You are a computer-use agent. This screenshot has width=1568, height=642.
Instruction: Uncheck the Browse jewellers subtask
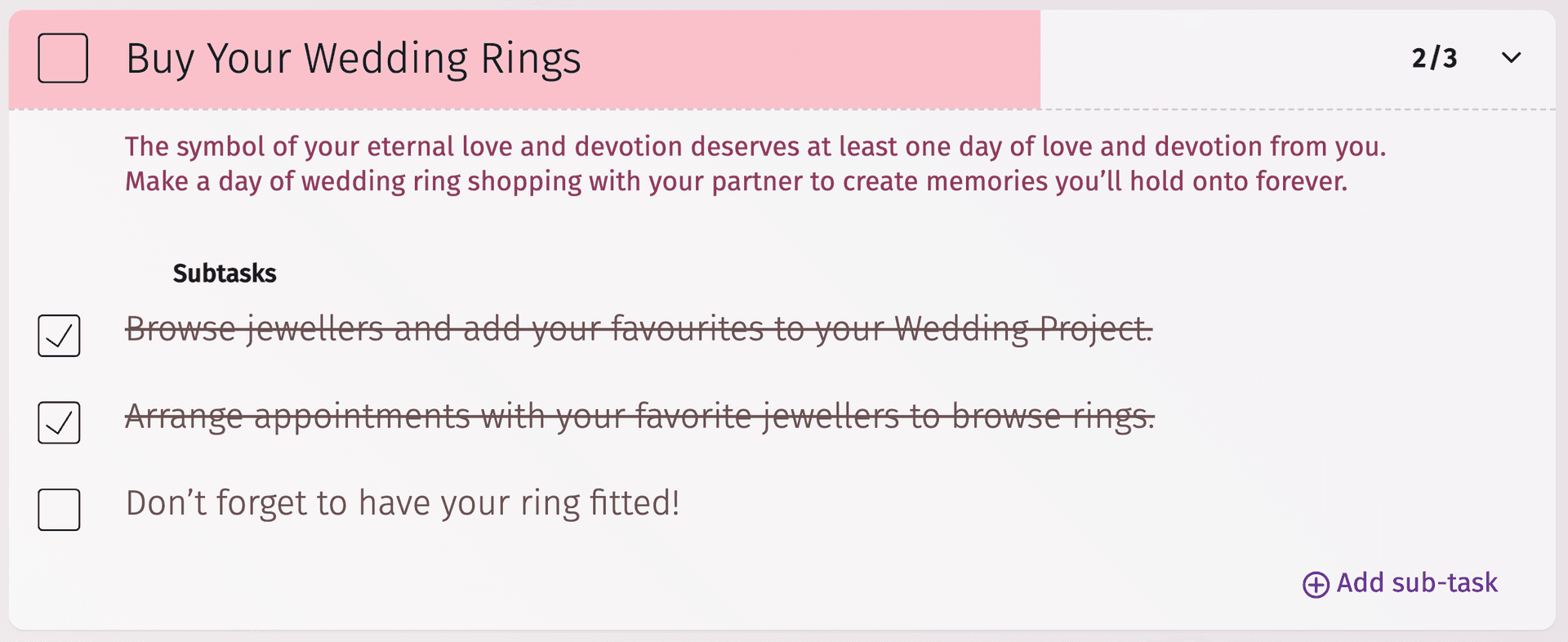(x=59, y=336)
